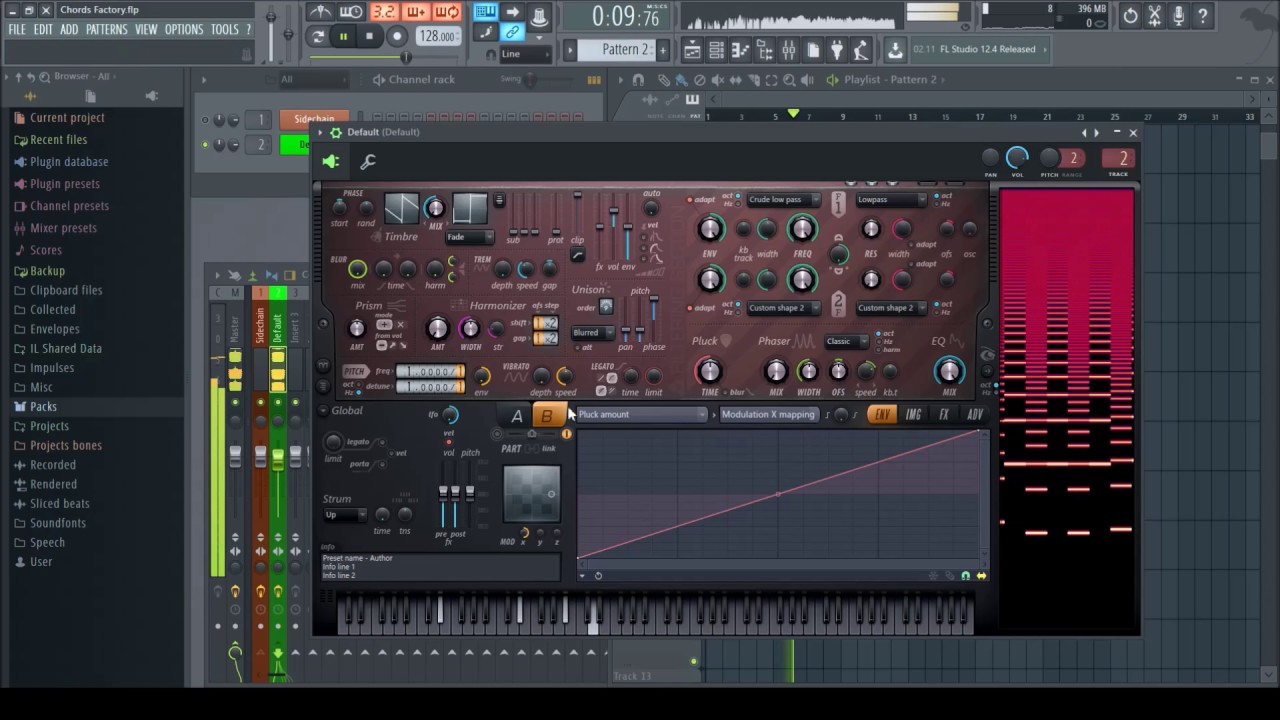
Task: Enable the 3.2 countdown before recording
Action: [384, 12]
